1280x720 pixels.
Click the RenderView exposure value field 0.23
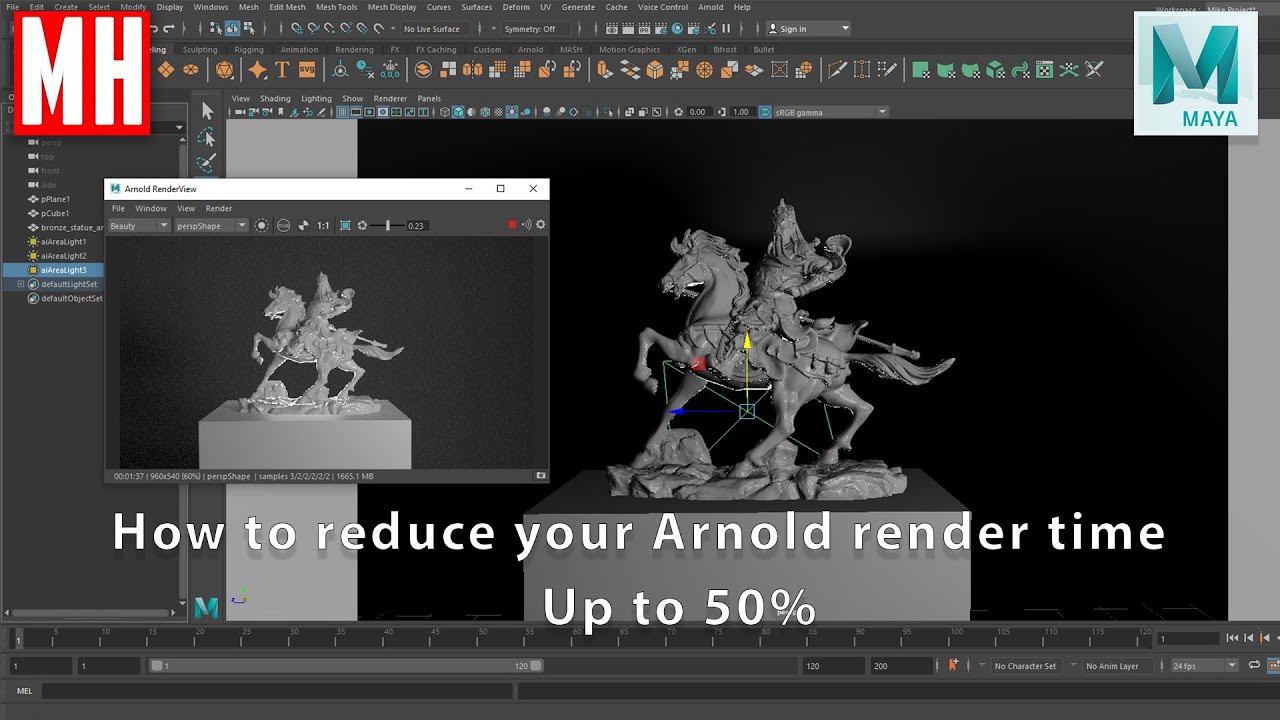[417, 226]
